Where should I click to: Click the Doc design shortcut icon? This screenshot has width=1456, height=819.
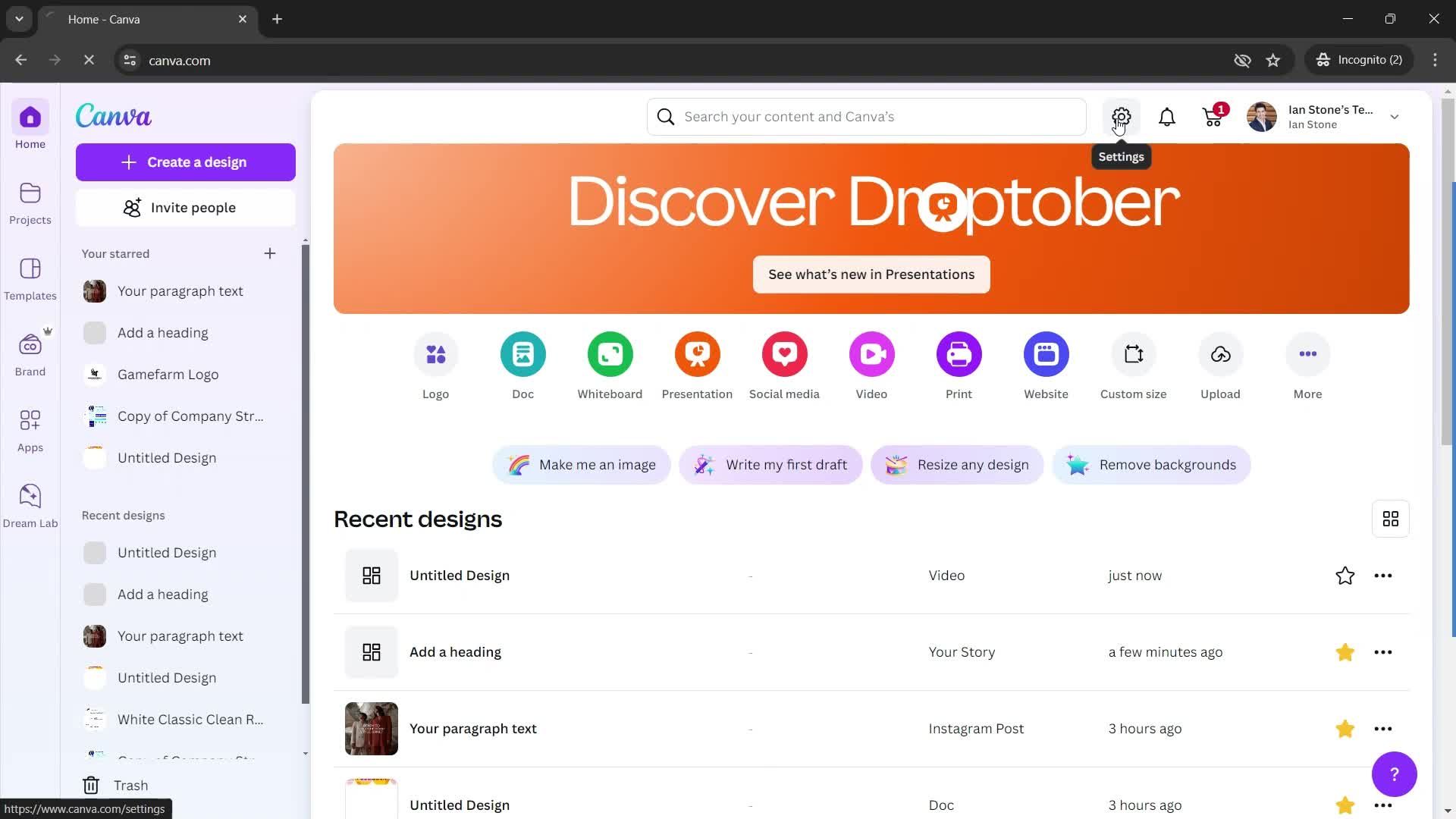pyautogui.click(x=523, y=354)
